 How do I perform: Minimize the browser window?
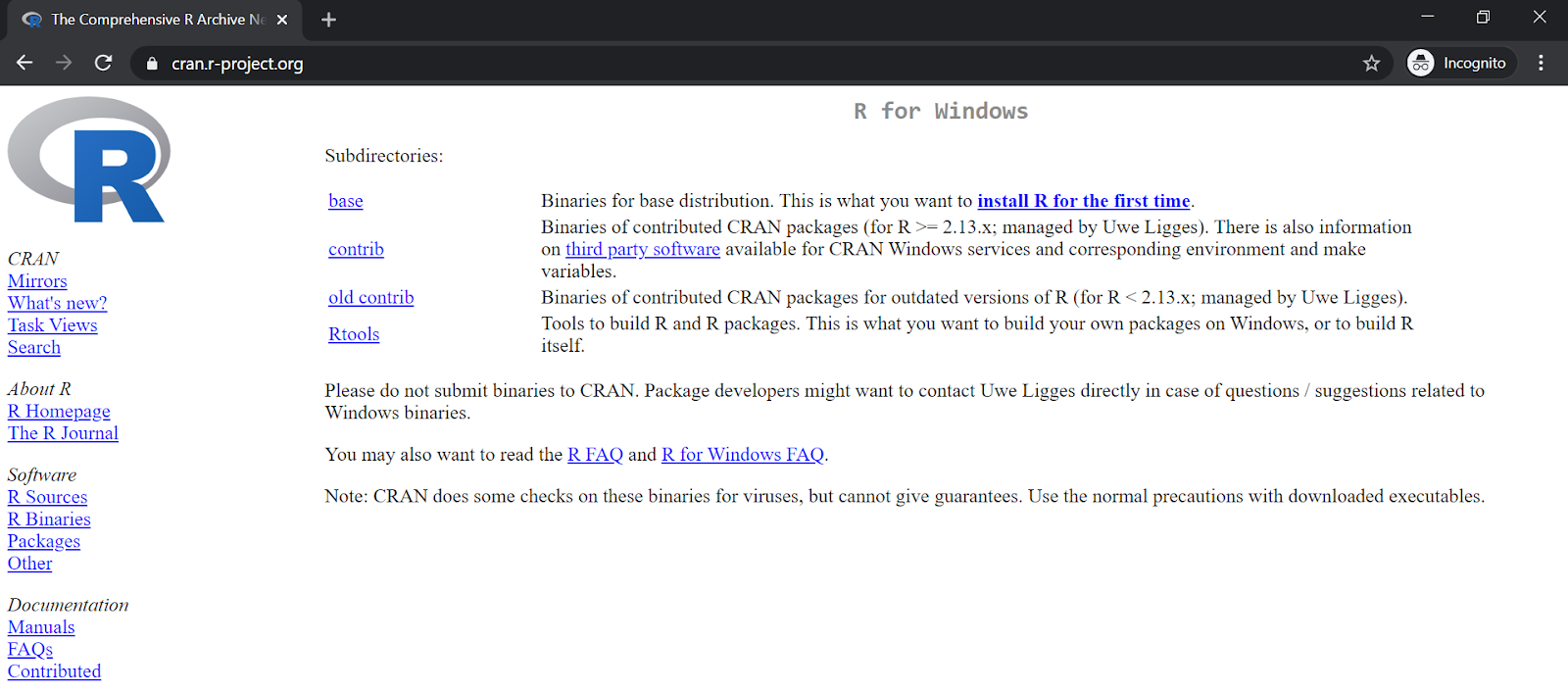[1427, 17]
